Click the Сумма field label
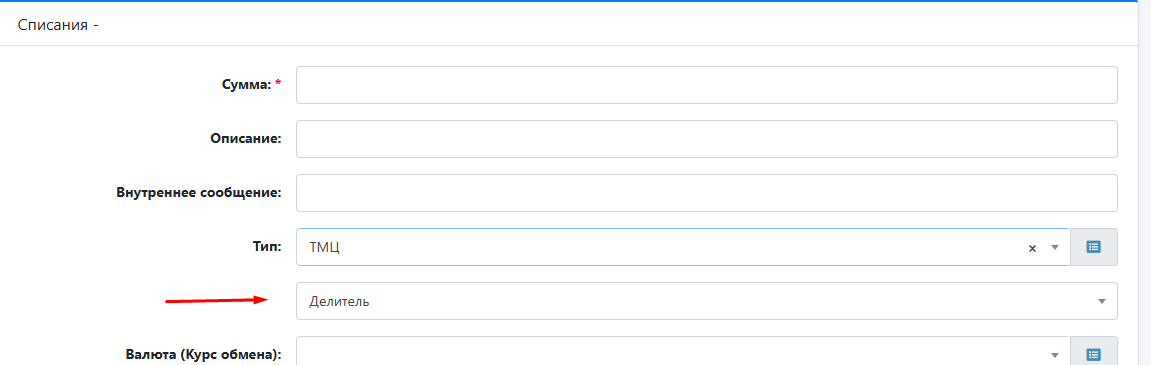Image resolution: width=1151 pixels, height=365 pixels. tap(246, 85)
